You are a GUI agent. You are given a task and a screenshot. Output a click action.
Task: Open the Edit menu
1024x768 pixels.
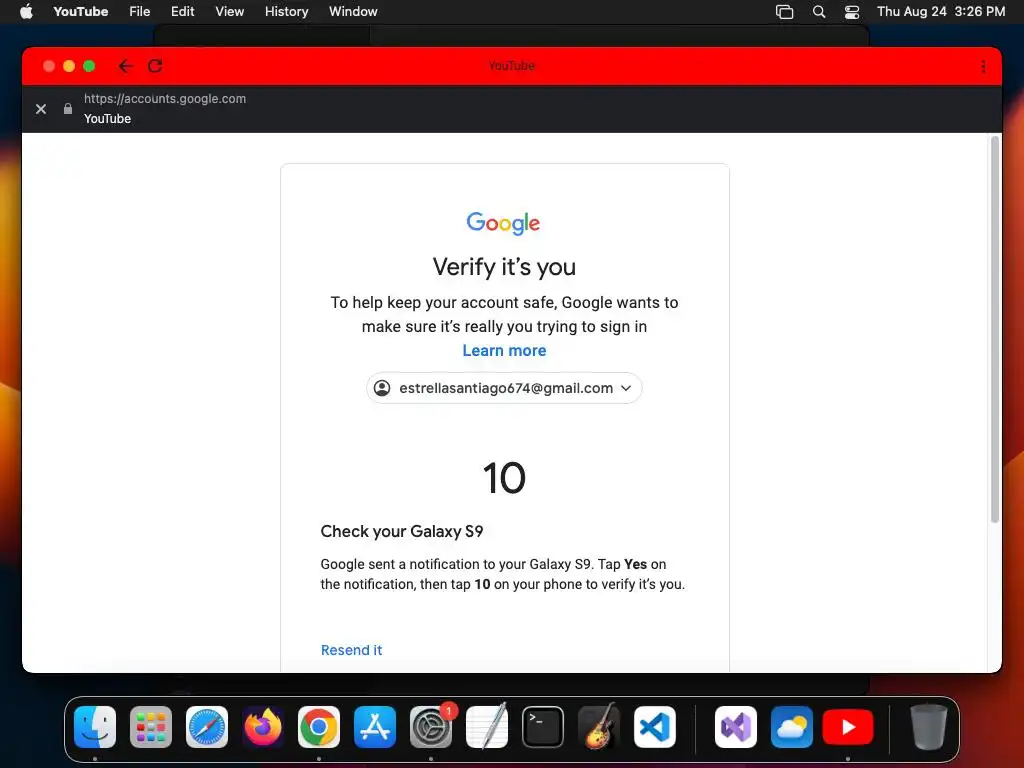pos(182,11)
